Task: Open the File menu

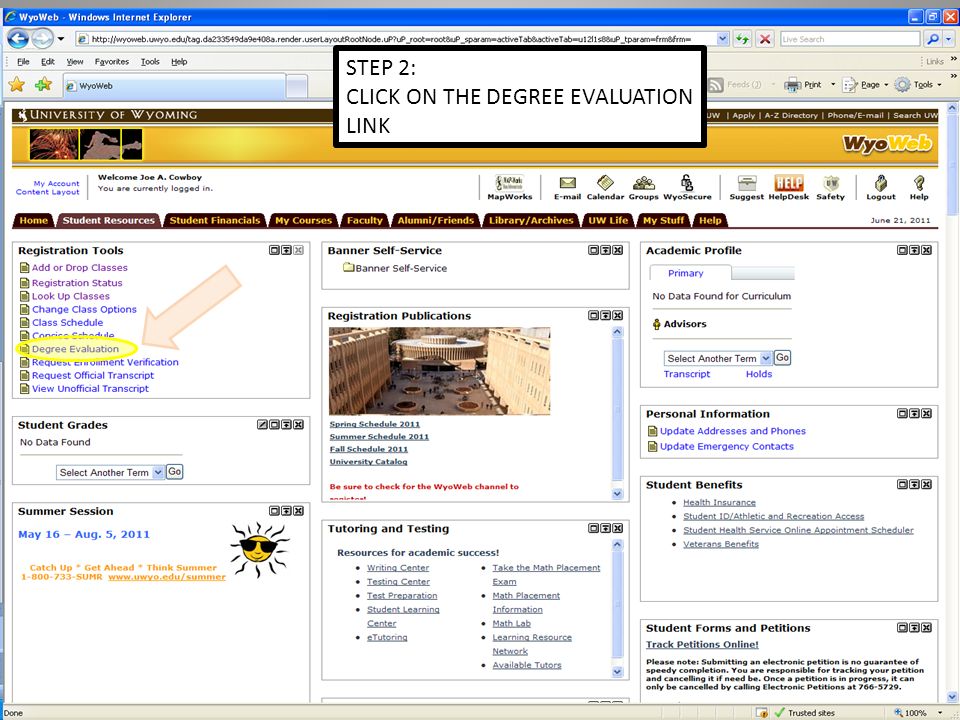Action: (x=23, y=62)
